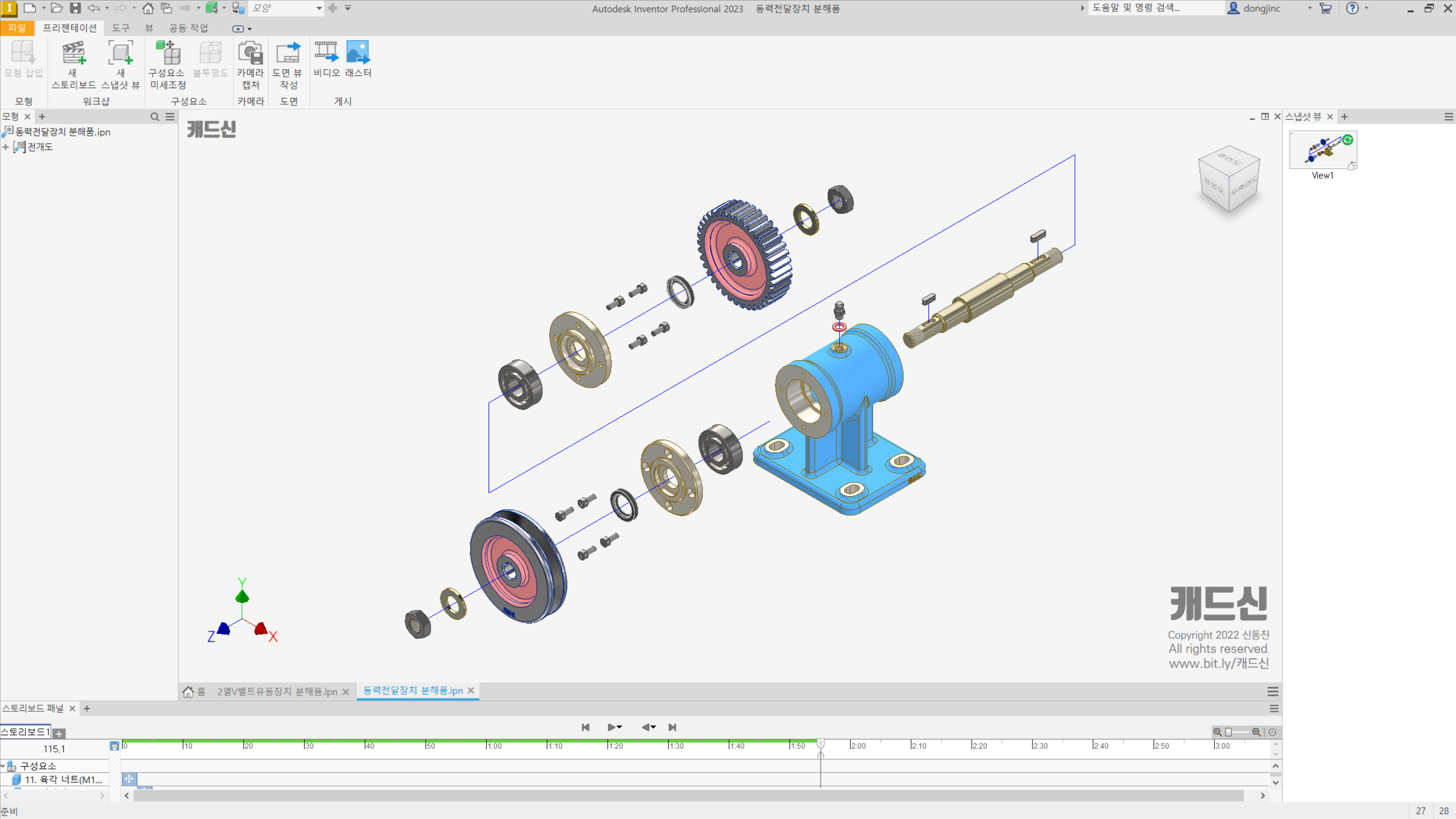Open file with folder icon in quick access
This screenshot has width=1456, height=819.
coord(56,8)
